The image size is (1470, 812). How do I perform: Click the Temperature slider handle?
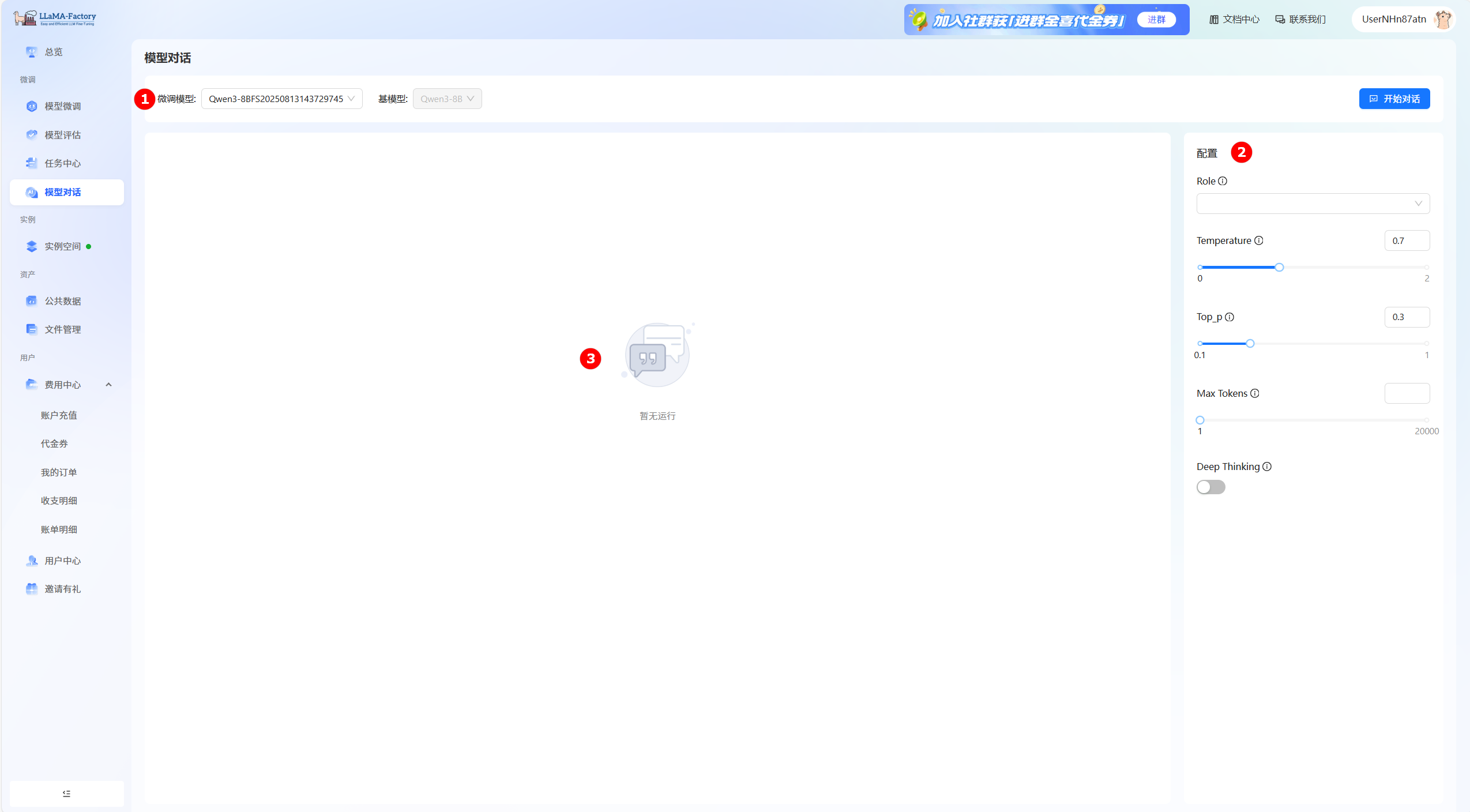click(x=1279, y=267)
